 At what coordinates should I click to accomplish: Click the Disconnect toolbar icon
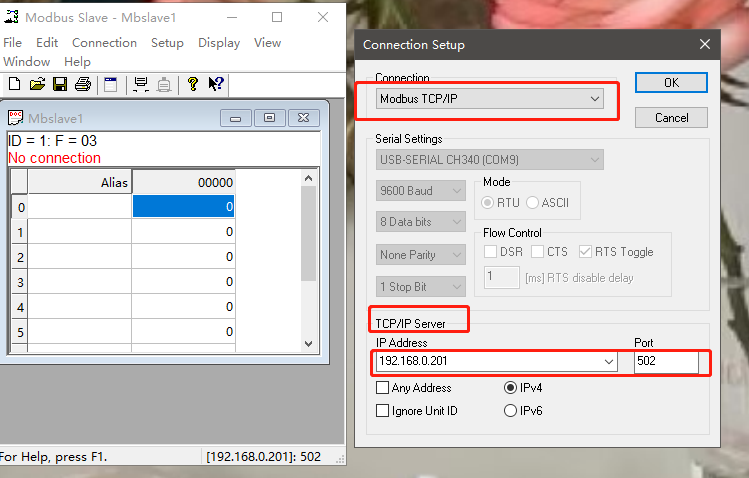pos(164,85)
